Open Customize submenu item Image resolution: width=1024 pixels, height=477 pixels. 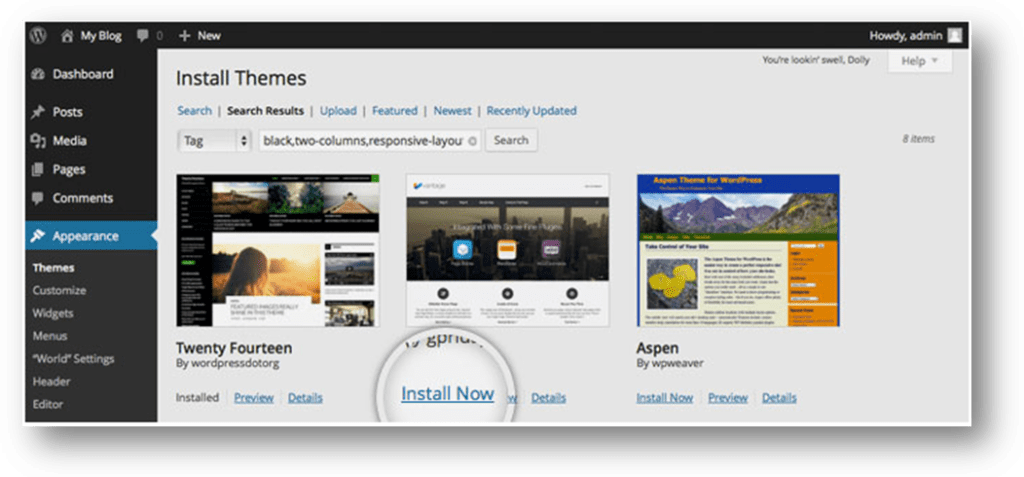click(59, 290)
